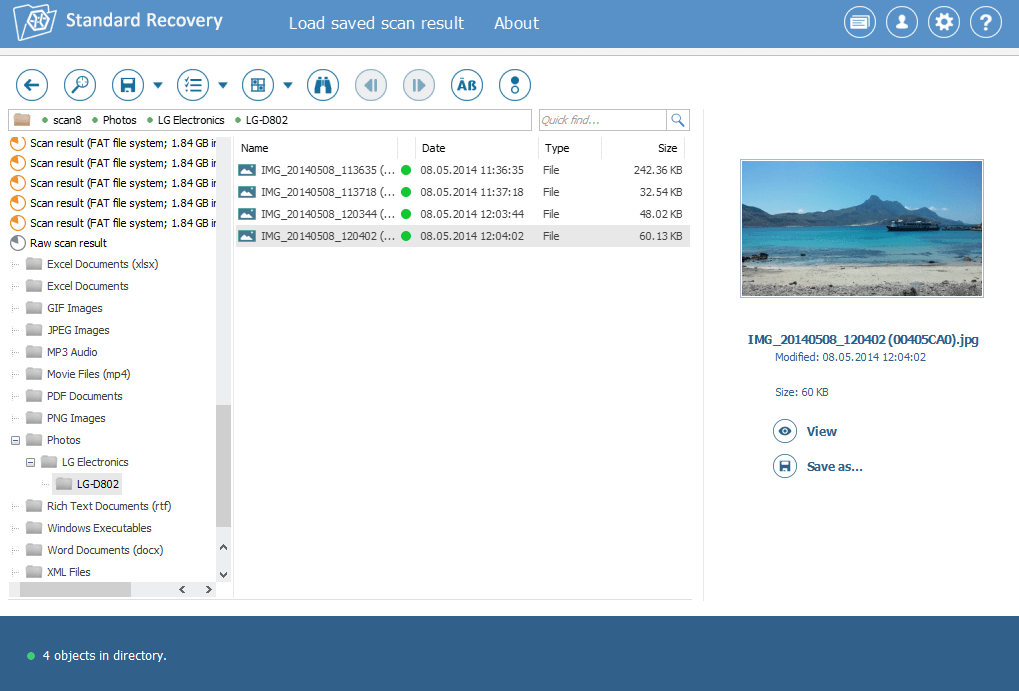Open the view mode dropdown arrow
This screenshot has width=1019, height=691.
click(288, 85)
